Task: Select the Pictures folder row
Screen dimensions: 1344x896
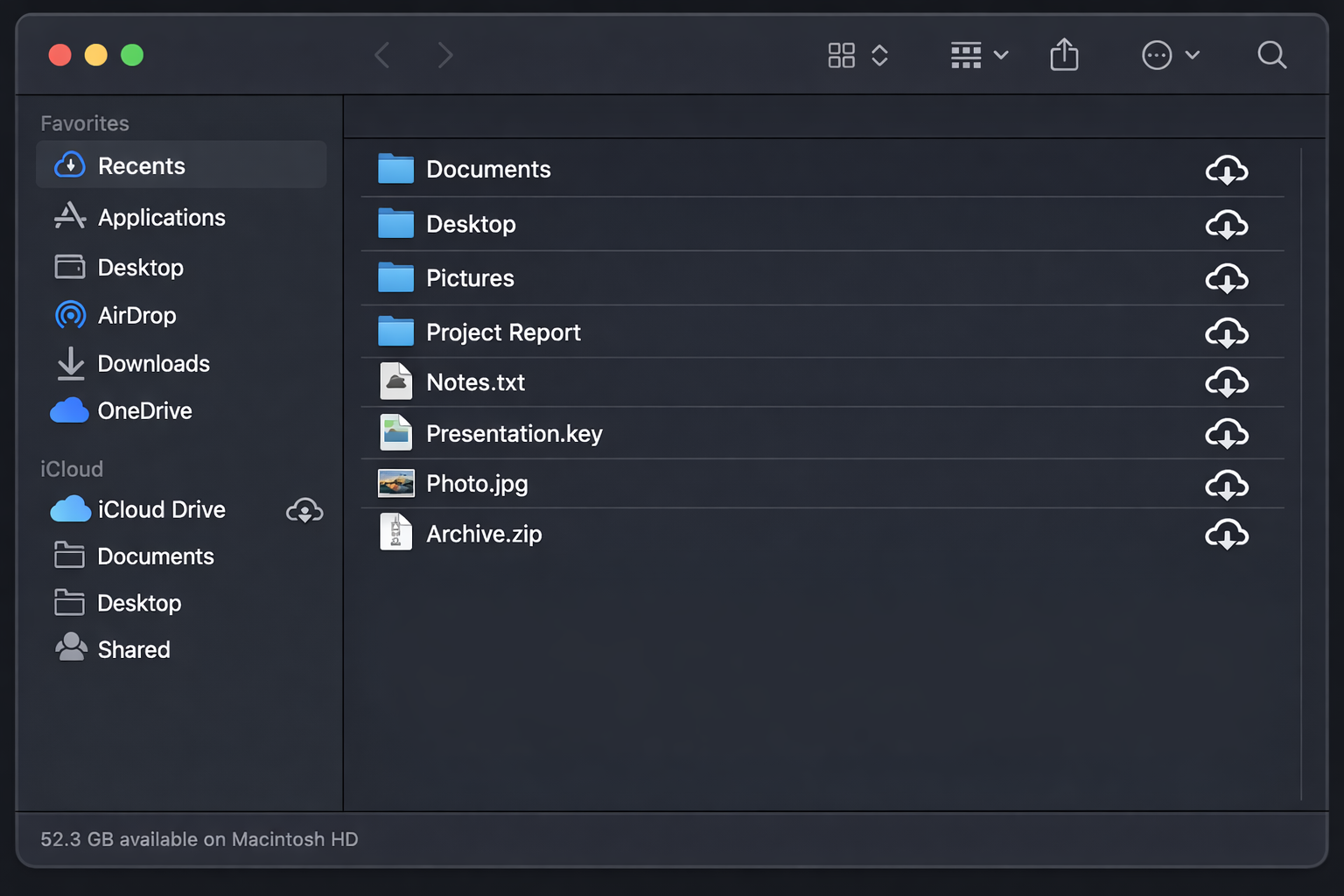Action: click(822, 278)
